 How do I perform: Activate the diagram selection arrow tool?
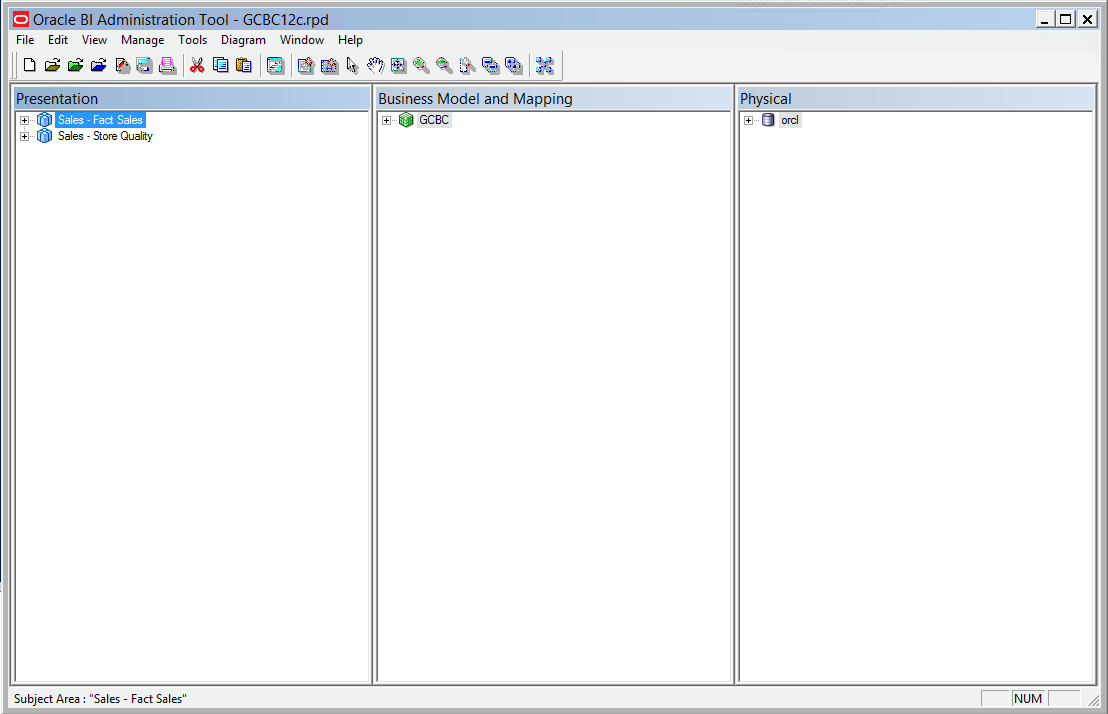pos(352,65)
